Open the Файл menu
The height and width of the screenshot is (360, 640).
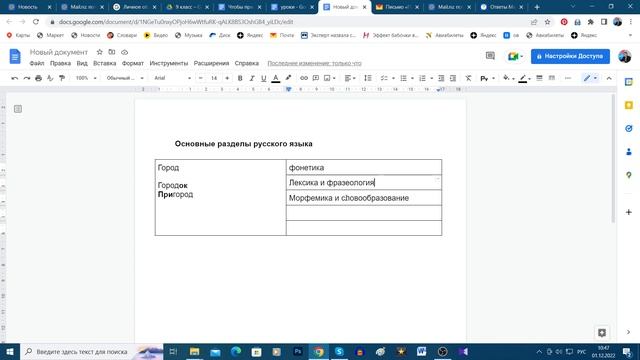pos(37,63)
